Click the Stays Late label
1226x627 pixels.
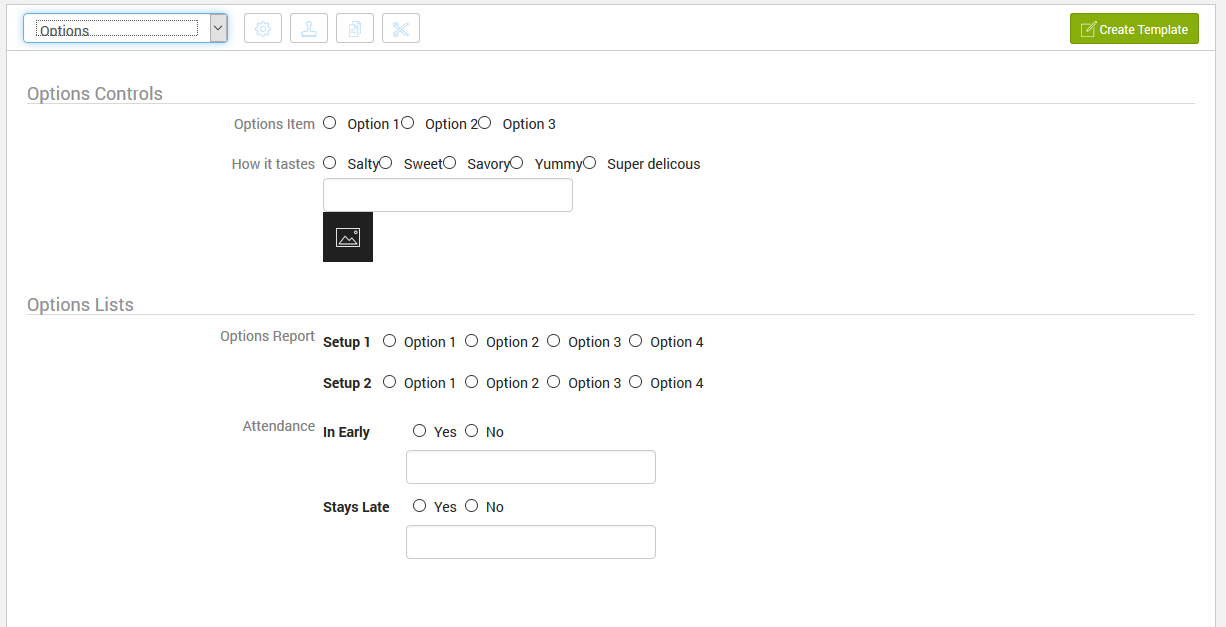356,507
